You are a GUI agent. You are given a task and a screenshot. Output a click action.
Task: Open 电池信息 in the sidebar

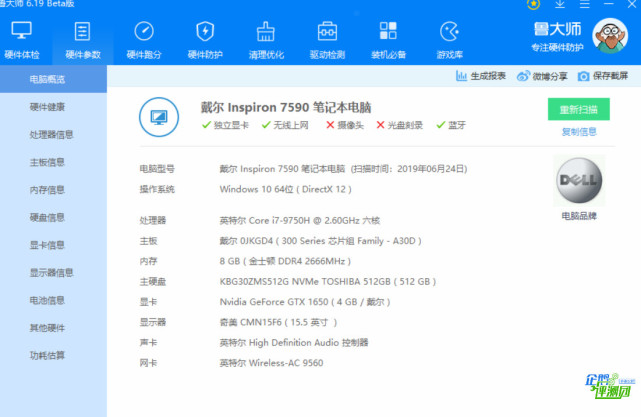pos(47,300)
